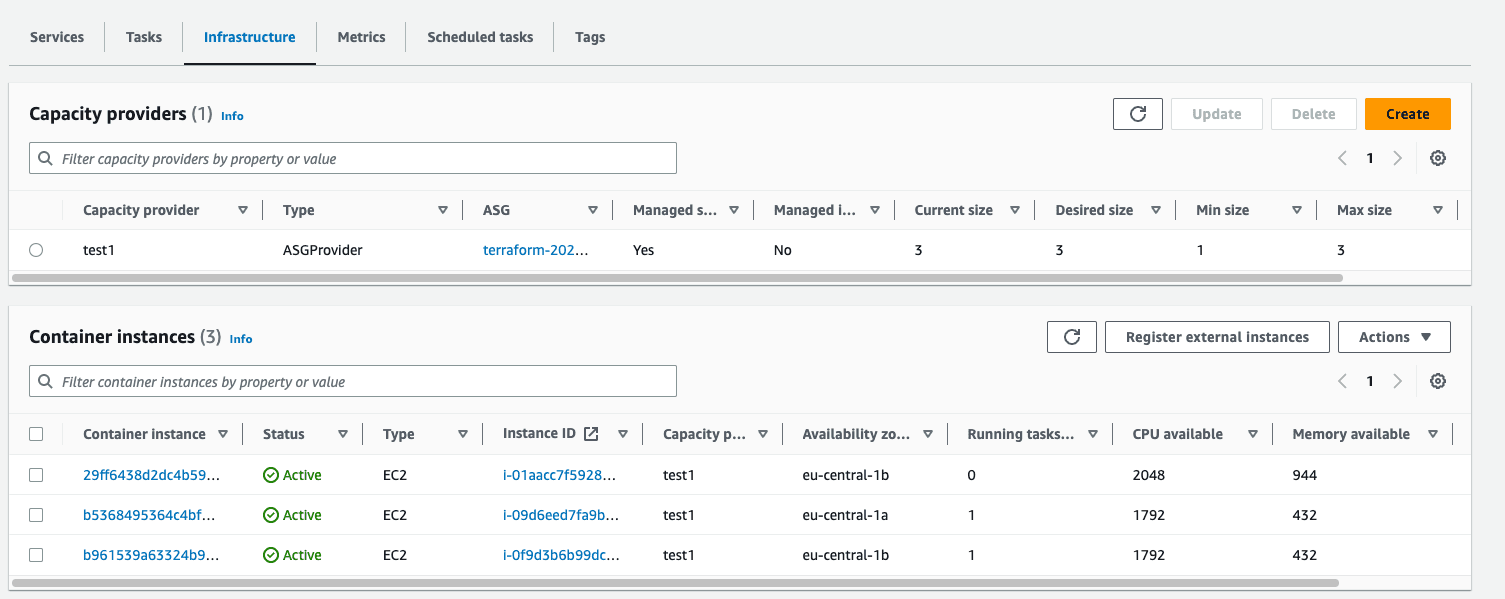Select the checkbox for instance 29ff6438d2dc4b59
The image size is (1505, 599).
coord(36,474)
